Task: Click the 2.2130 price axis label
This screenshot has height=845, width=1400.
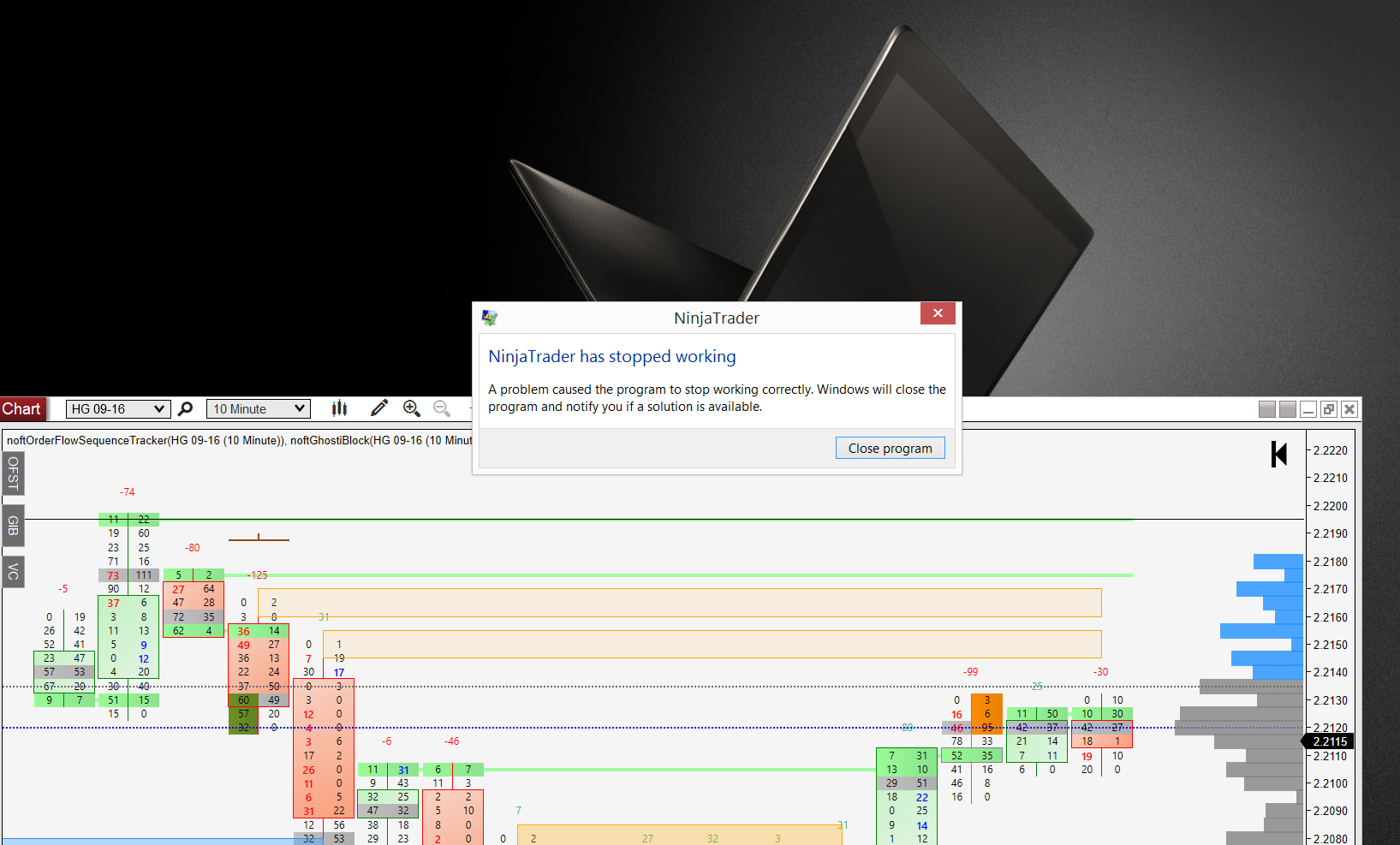Action: click(x=1331, y=700)
